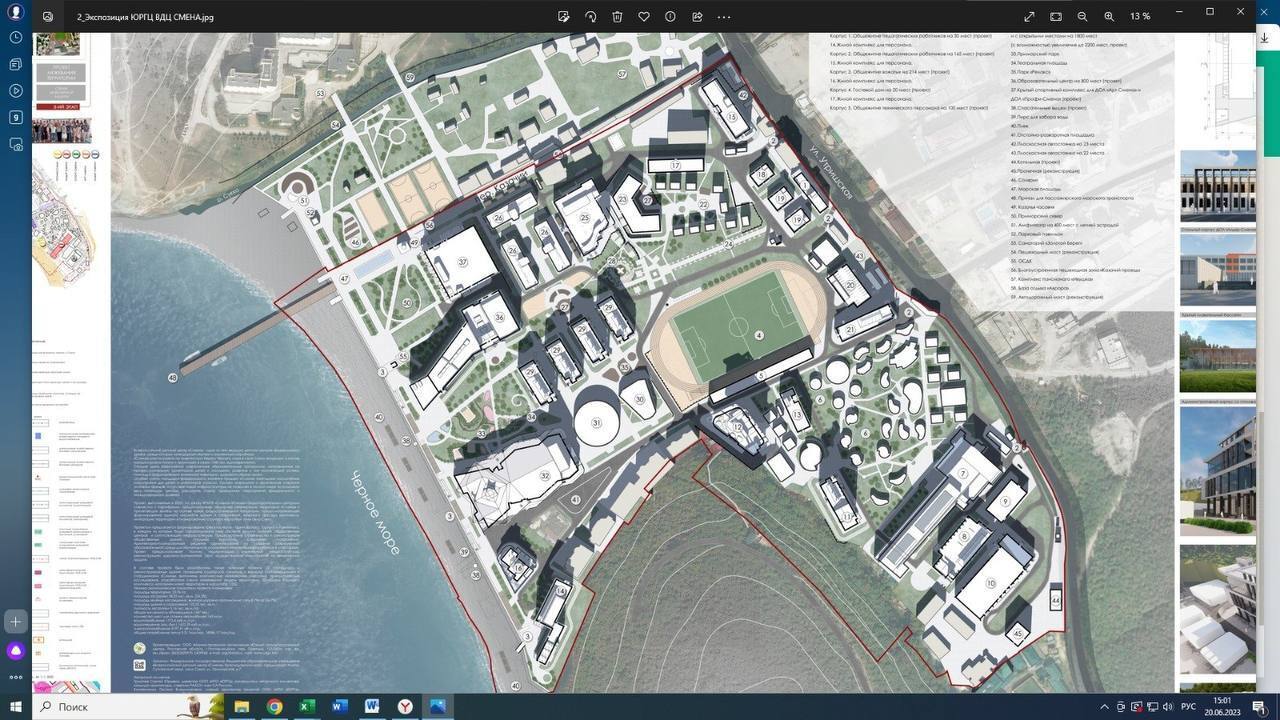Image resolution: width=1280 pixels, height=720 pixels.
Task: Open the video play icon in the sidebar
Action: click(x=16, y=91)
